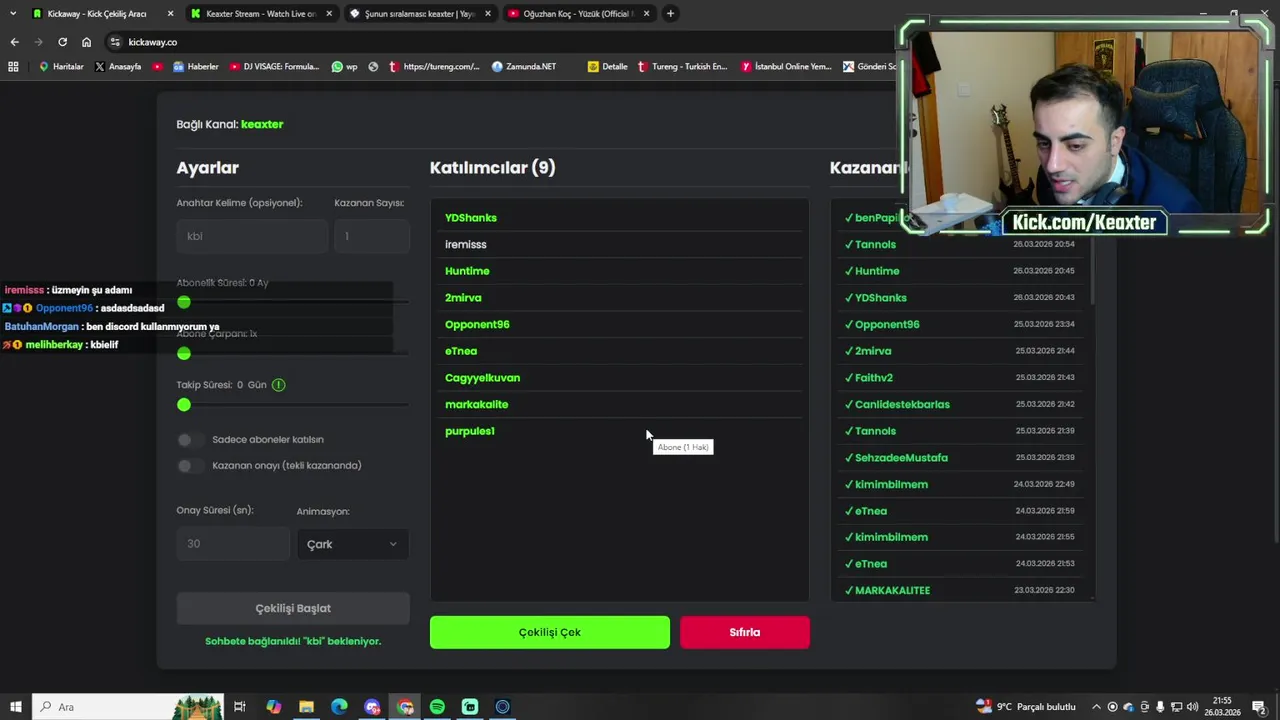Screen dimensions: 1280x720
Task: Open the tureng.com bookmark
Action: (x=434, y=67)
